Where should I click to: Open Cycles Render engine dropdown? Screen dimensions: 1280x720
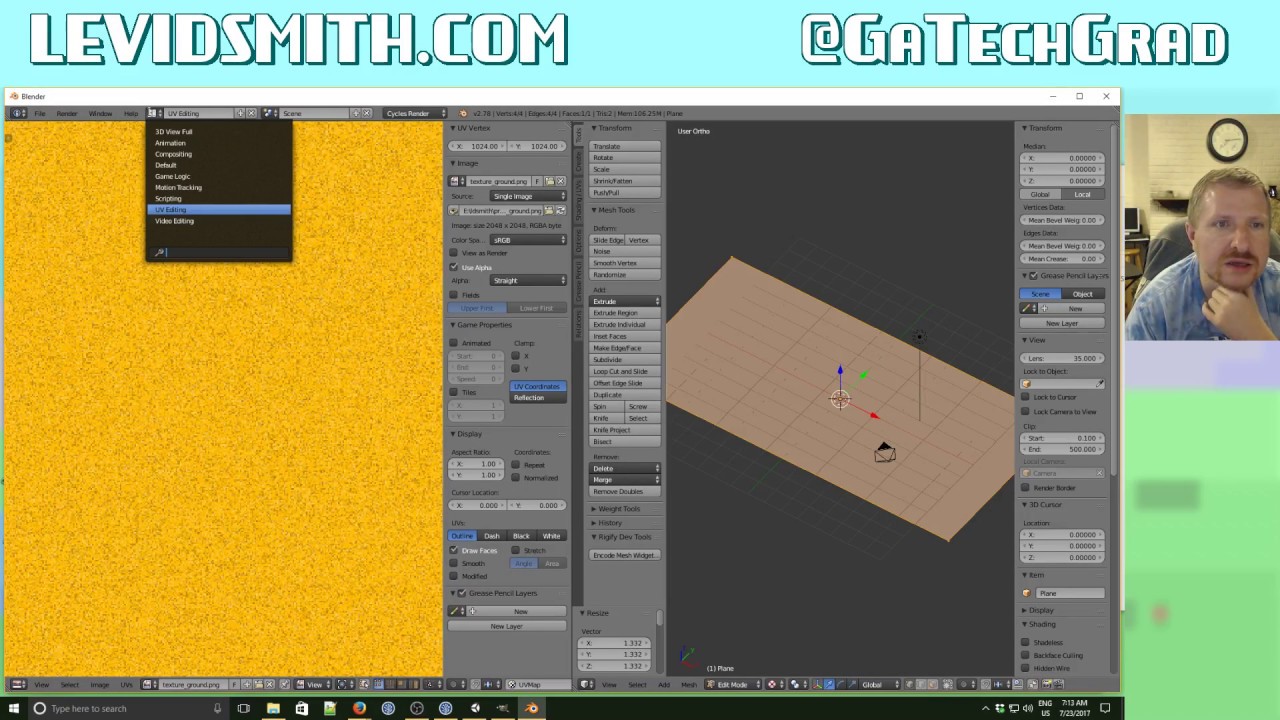pyautogui.click(x=414, y=113)
